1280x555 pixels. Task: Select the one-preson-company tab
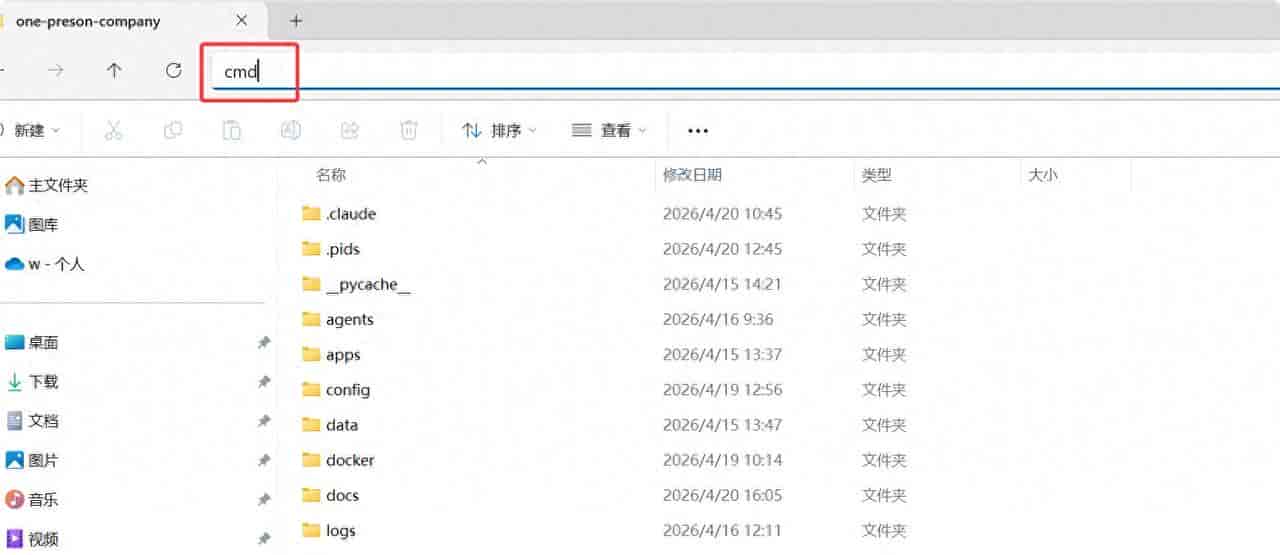[x=130, y=21]
